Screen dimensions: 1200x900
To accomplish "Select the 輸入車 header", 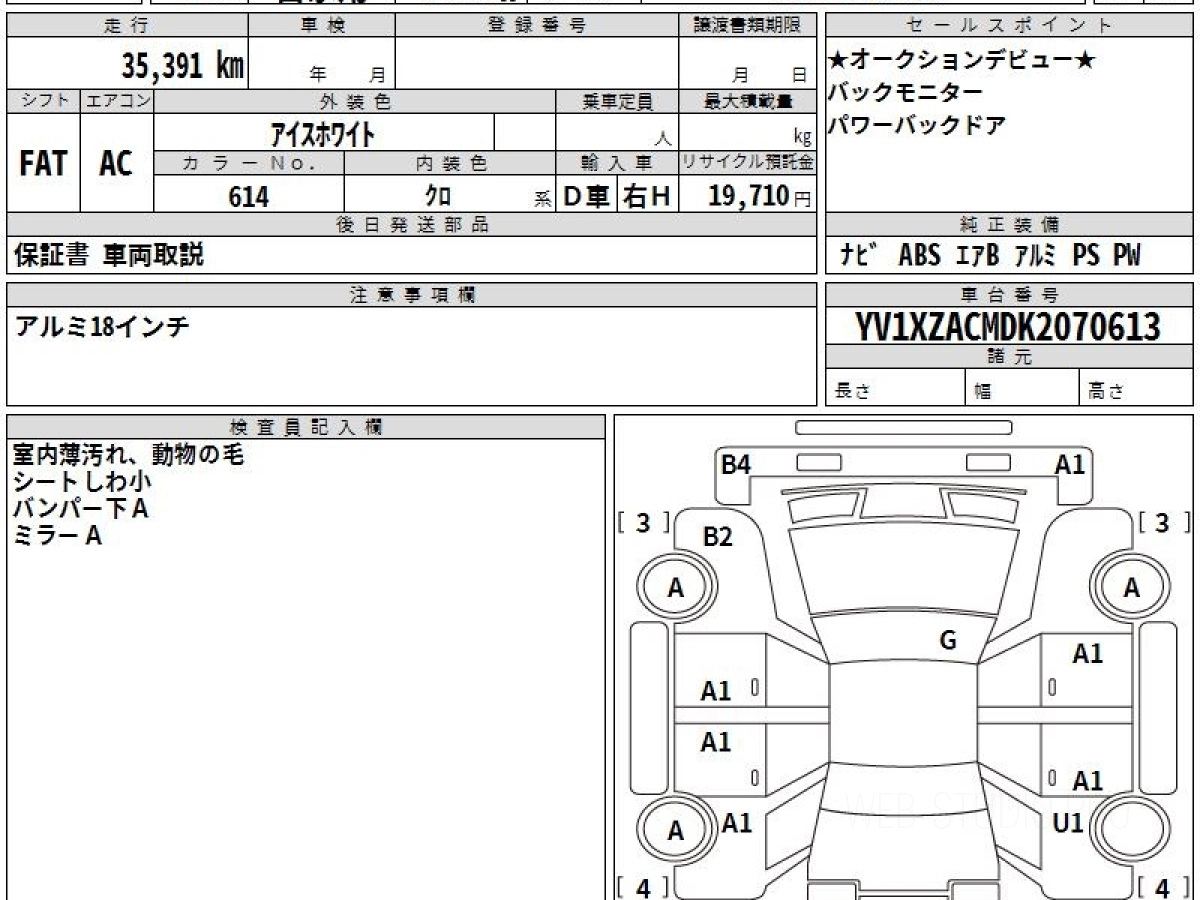I will coord(617,163).
